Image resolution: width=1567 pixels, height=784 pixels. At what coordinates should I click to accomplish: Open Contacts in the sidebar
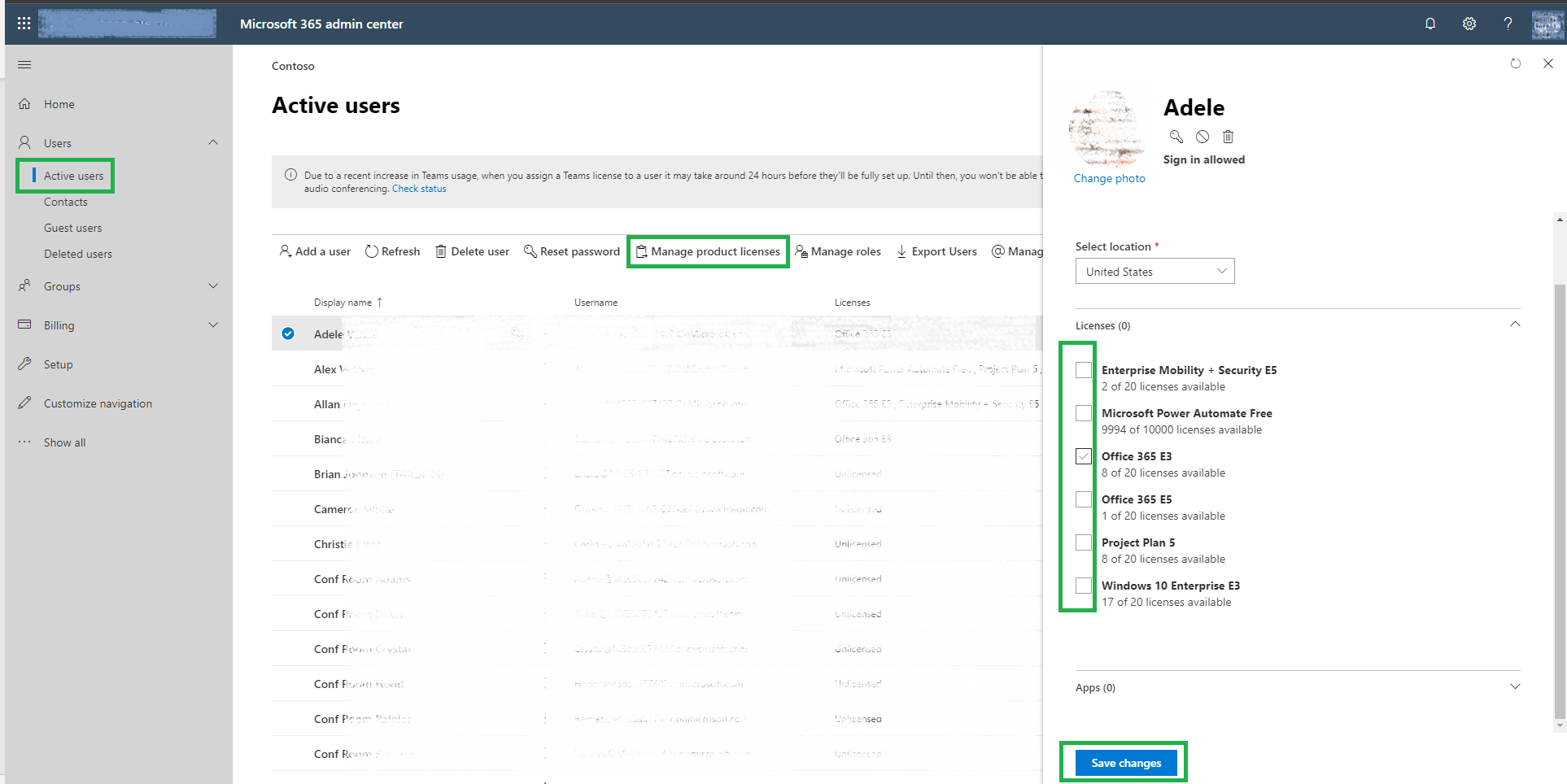point(66,202)
